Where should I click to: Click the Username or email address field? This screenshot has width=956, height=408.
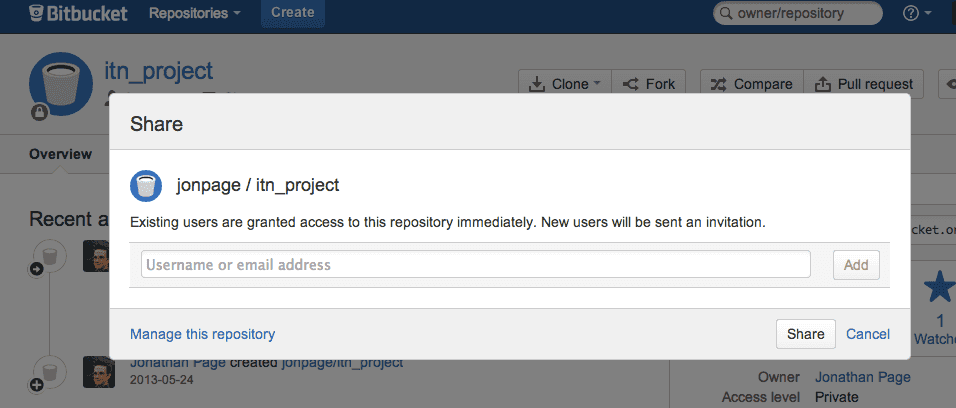476,264
